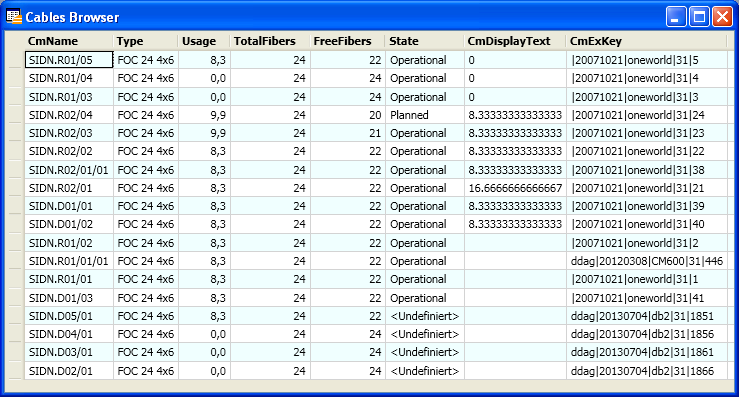Select cable name cell SIDN.D01/03
This screenshot has height=397, width=739.
[x=69, y=298]
